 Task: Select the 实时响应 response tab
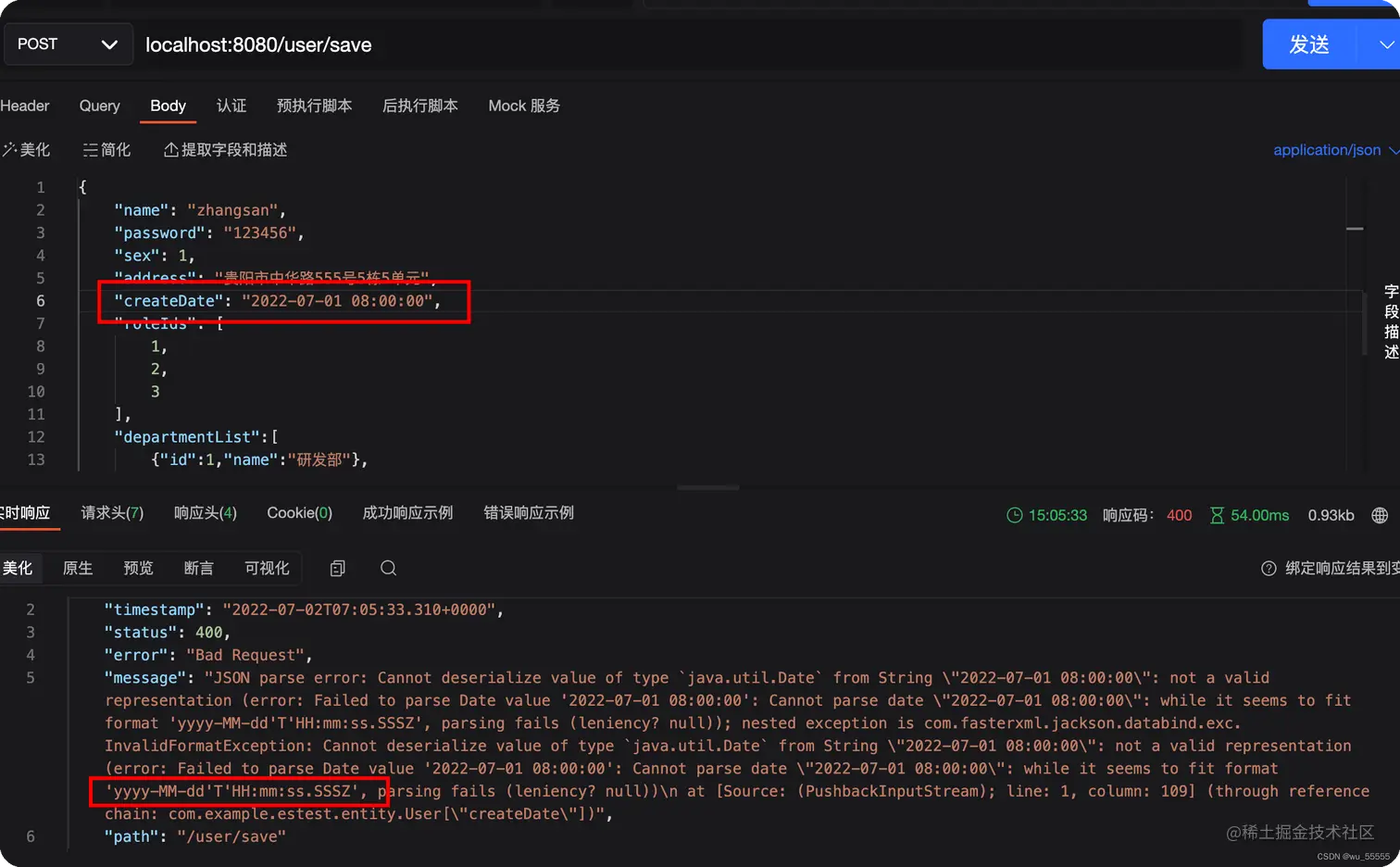26,513
